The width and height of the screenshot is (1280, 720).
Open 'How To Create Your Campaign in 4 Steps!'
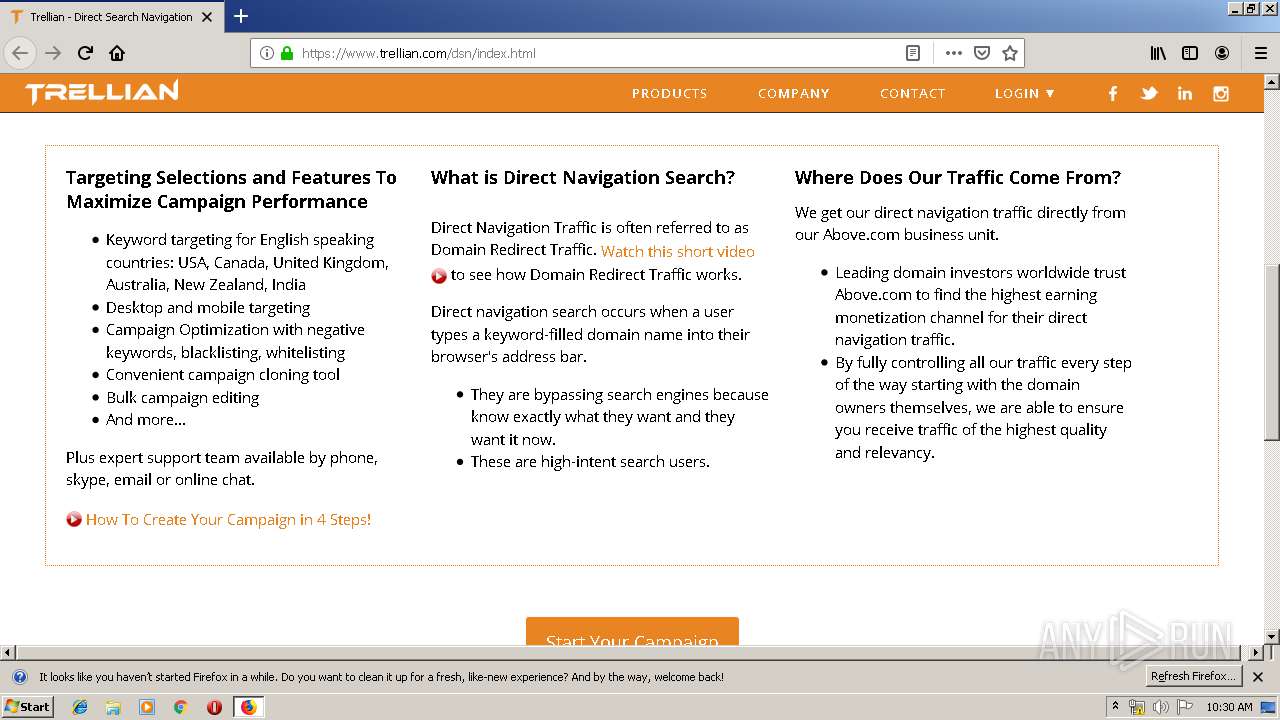pos(228,519)
